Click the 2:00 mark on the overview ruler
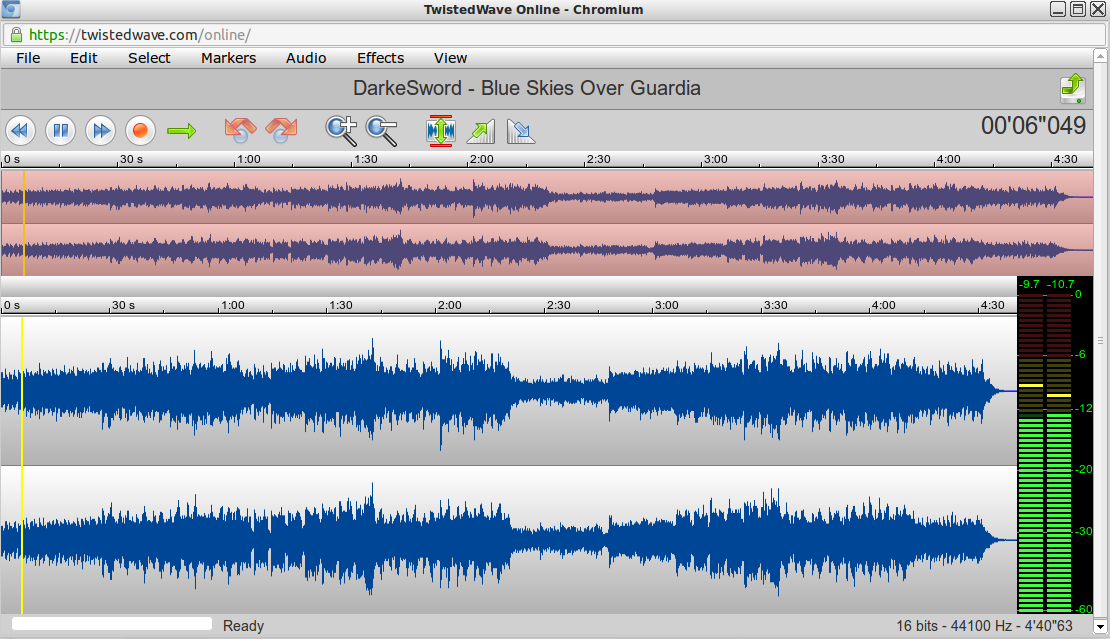The image size is (1110, 639). point(482,160)
